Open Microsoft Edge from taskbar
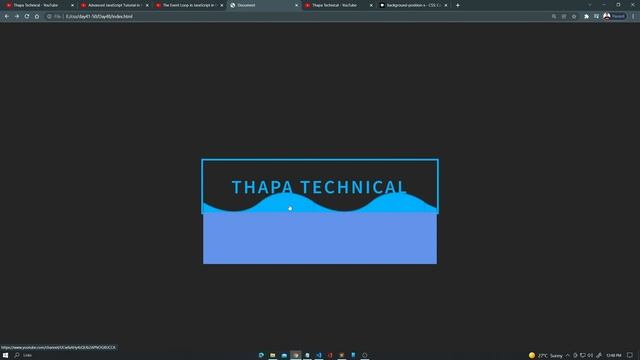Image resolution: width=640 pixels, height=360 pixels. coord(261,355)
